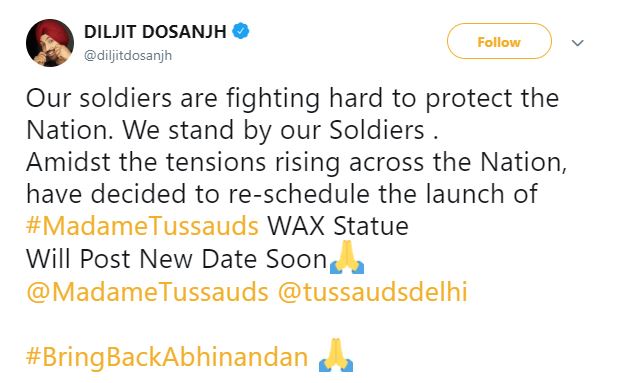The height and width of the screenshot is (383, 618).
Task: Click the 'Amidst the tensions rising' line
Action: tap(296, 162)
